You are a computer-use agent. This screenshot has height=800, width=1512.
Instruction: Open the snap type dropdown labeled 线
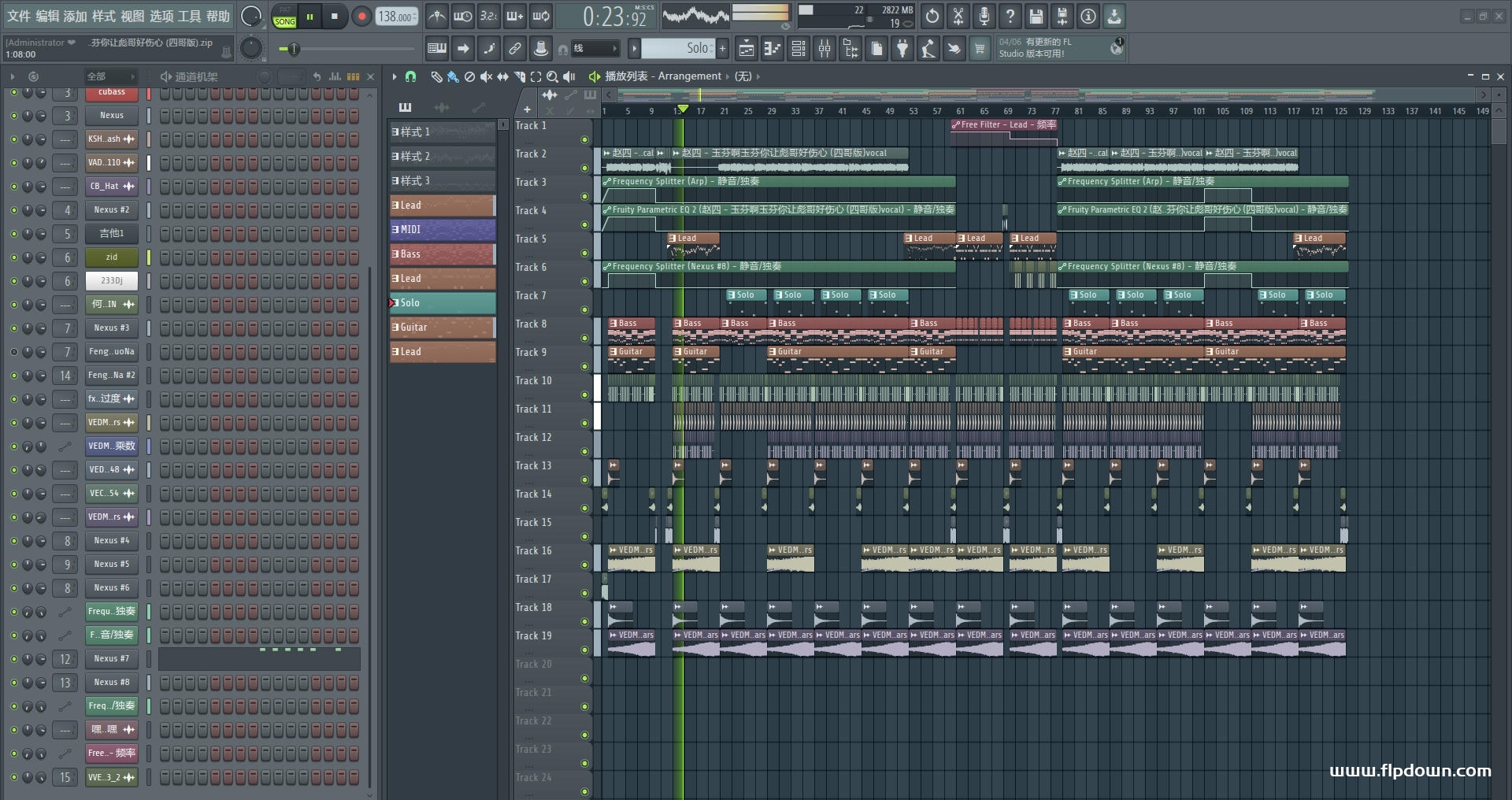point(595,49)
